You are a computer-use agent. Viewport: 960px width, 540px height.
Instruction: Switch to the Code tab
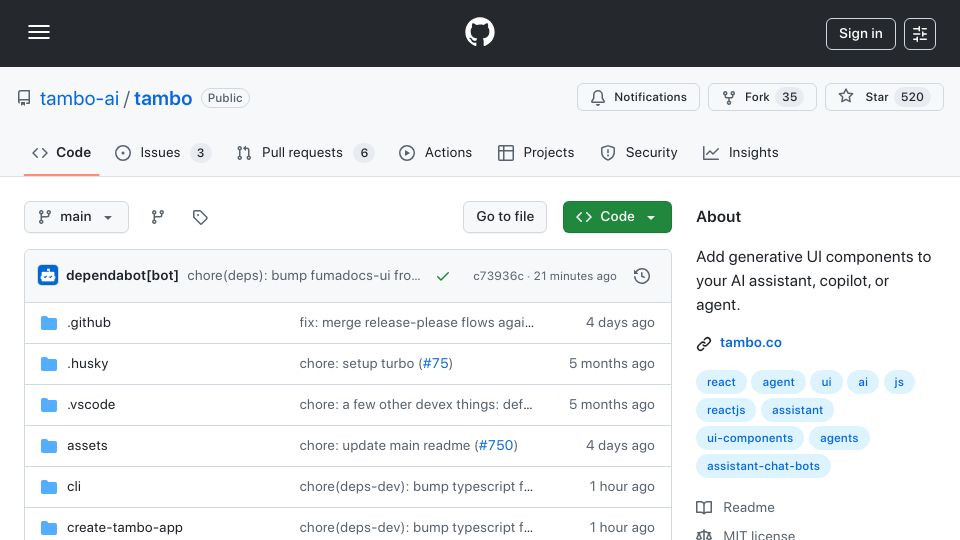pos(61,152)
